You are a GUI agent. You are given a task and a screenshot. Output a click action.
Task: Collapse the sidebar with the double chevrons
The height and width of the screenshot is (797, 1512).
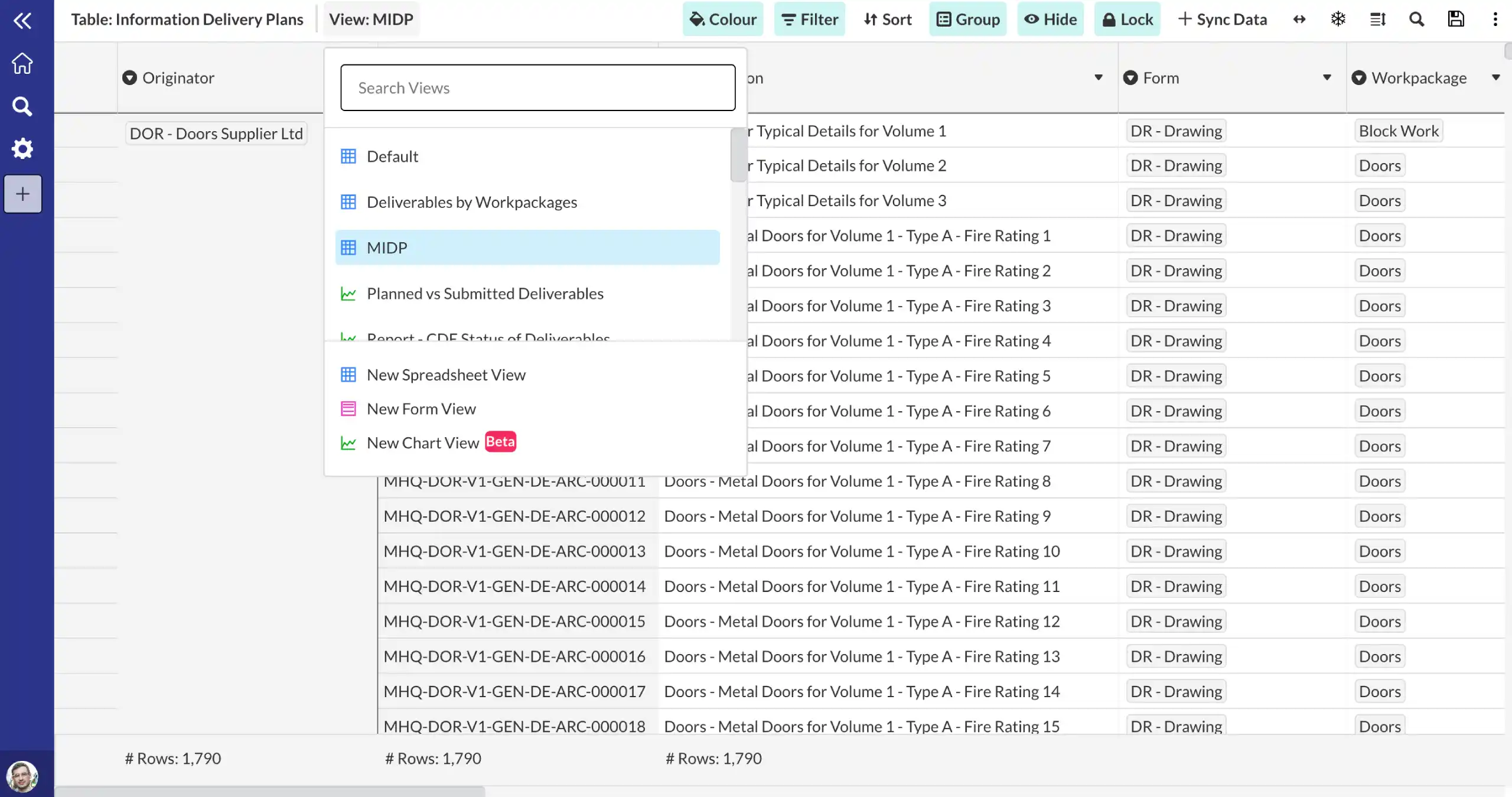[22, 20]
